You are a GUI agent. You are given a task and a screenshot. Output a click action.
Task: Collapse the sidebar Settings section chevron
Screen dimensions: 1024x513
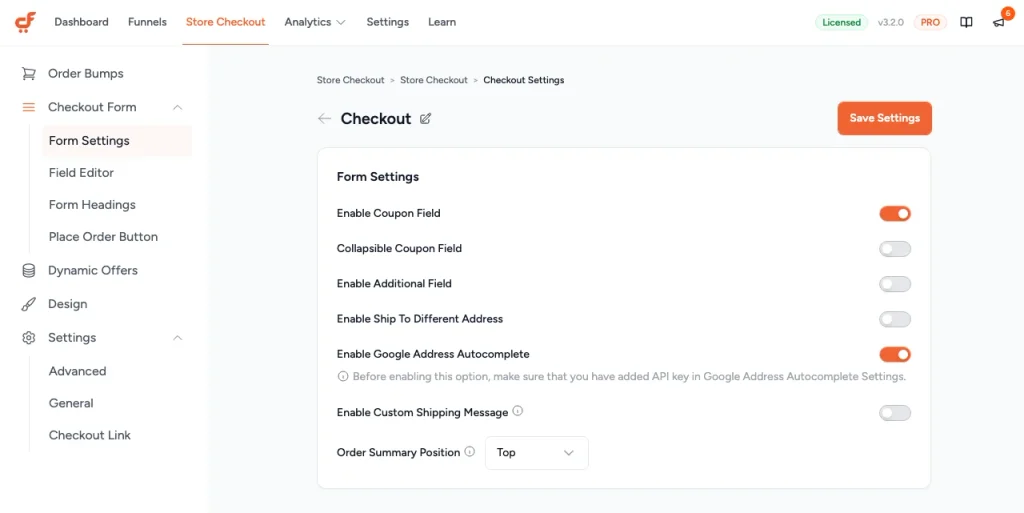click(x=177, y=338)
